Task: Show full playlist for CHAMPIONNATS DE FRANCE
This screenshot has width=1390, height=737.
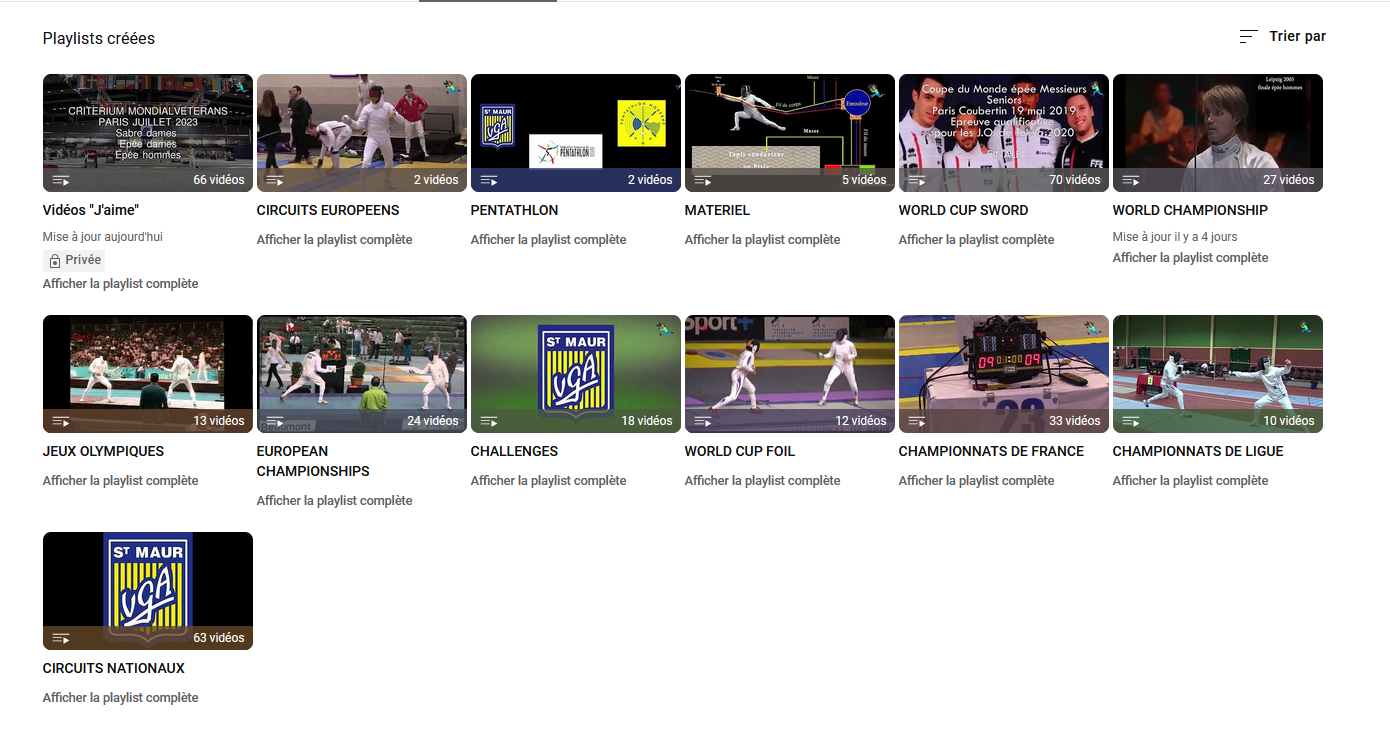Action: click(x=977, y=481)
